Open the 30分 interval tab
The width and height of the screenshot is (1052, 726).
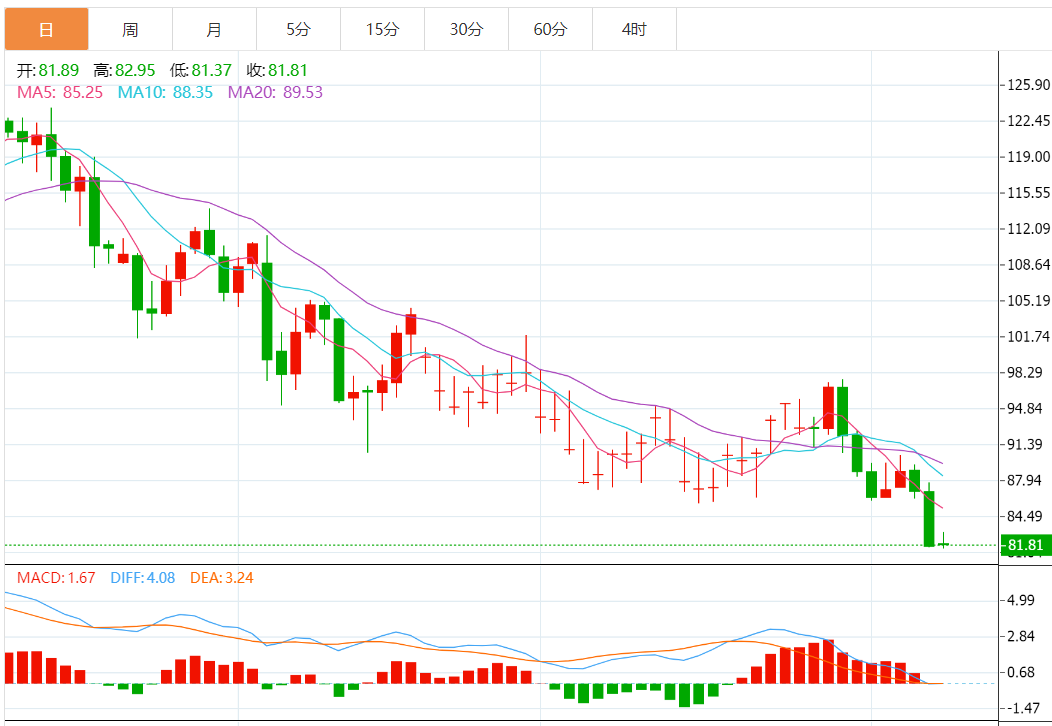pos(466,30)
